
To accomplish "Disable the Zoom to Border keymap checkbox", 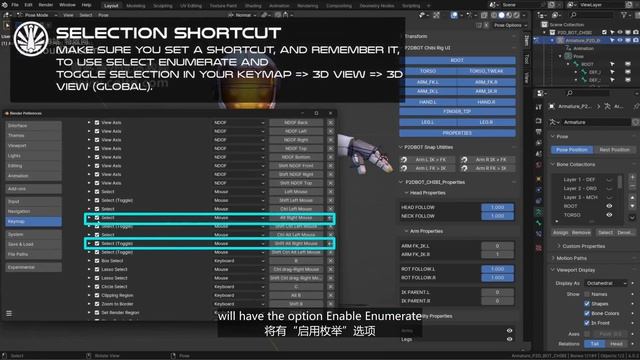I will [x=97, y=304].
